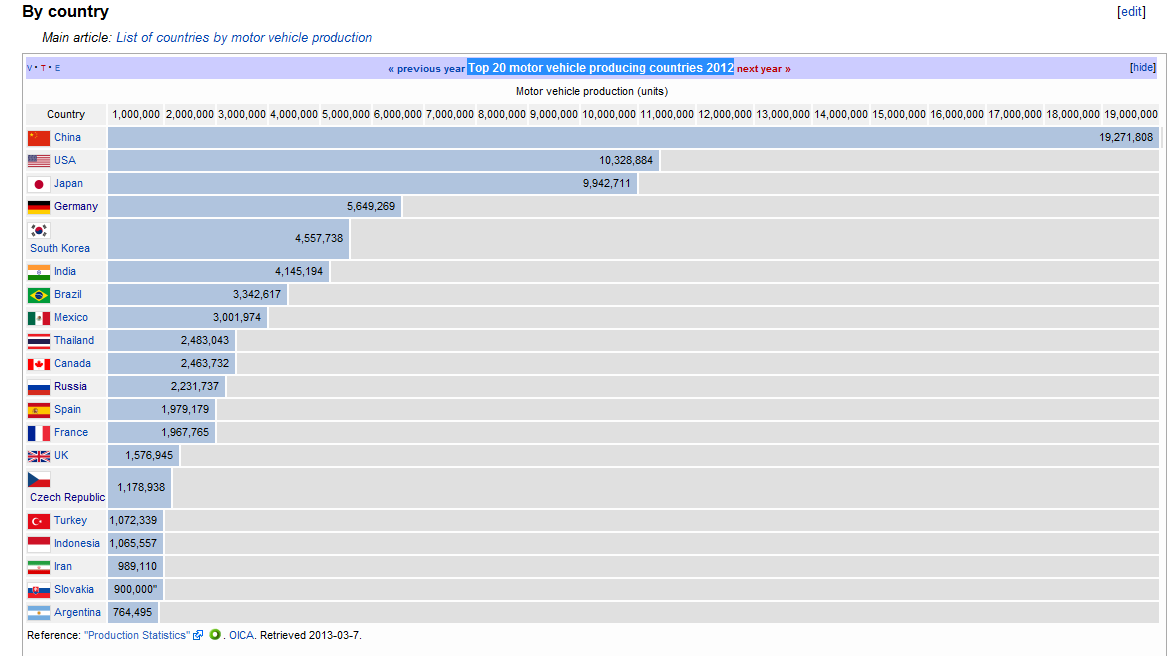Click China's 19,271,808 production value

pyautogui.click(x=1126, y=137)
